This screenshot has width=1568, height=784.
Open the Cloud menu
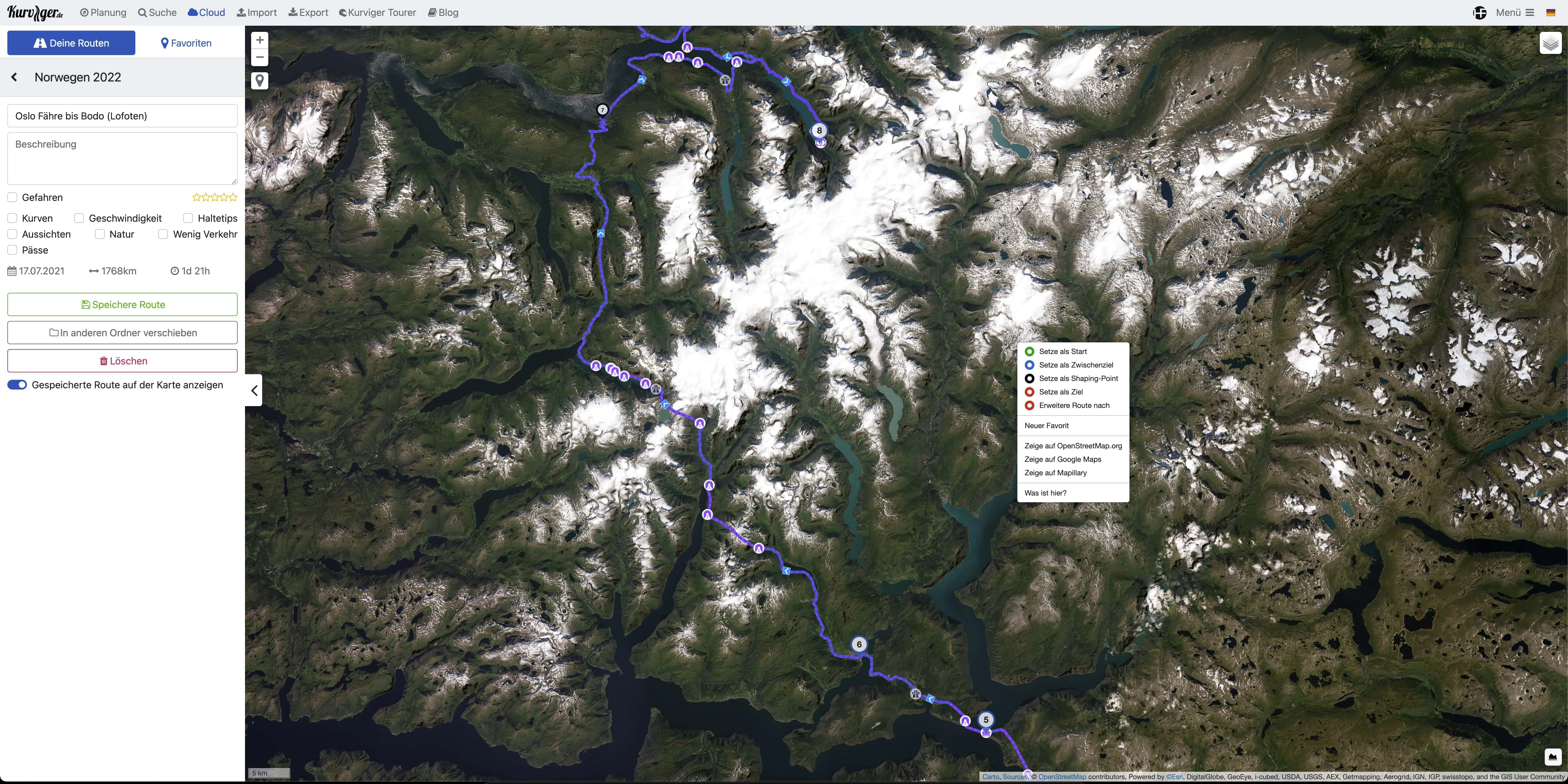click(x=206, y=12)
